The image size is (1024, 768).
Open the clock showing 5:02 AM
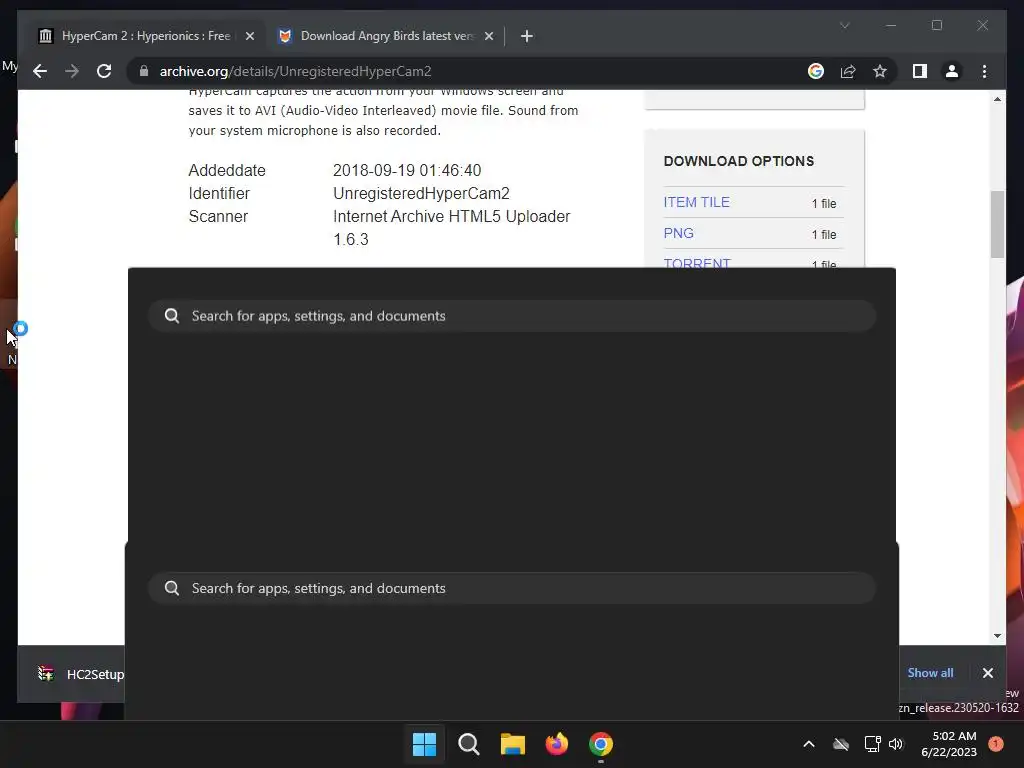(949, 744)
